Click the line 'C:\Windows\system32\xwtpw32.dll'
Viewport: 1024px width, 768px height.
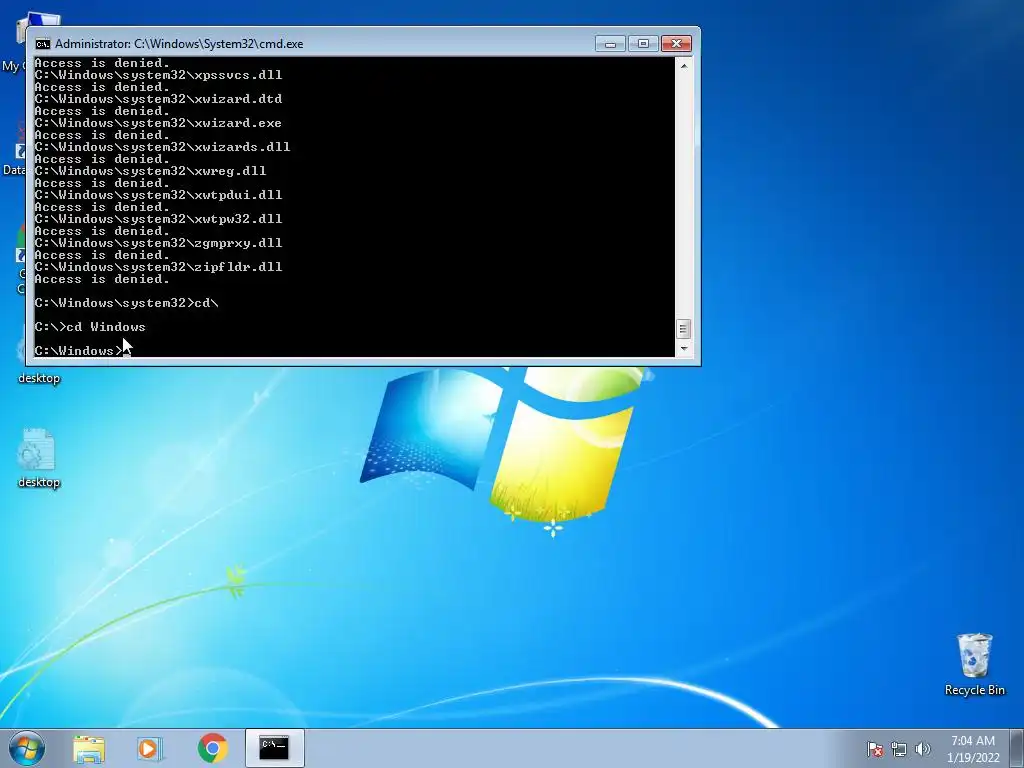(158, 219)
